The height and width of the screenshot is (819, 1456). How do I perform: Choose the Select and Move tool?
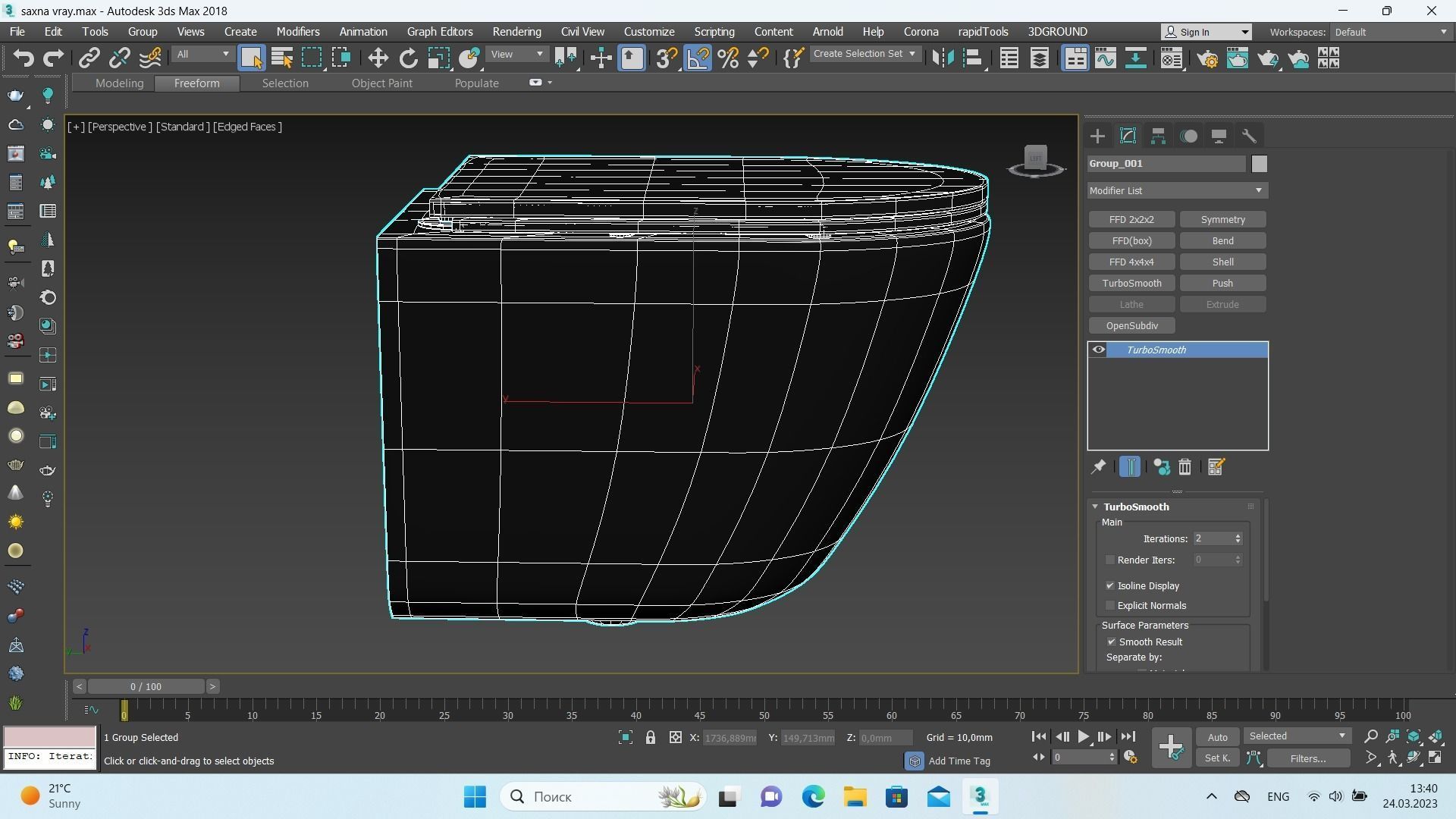[x=378, y=58]
